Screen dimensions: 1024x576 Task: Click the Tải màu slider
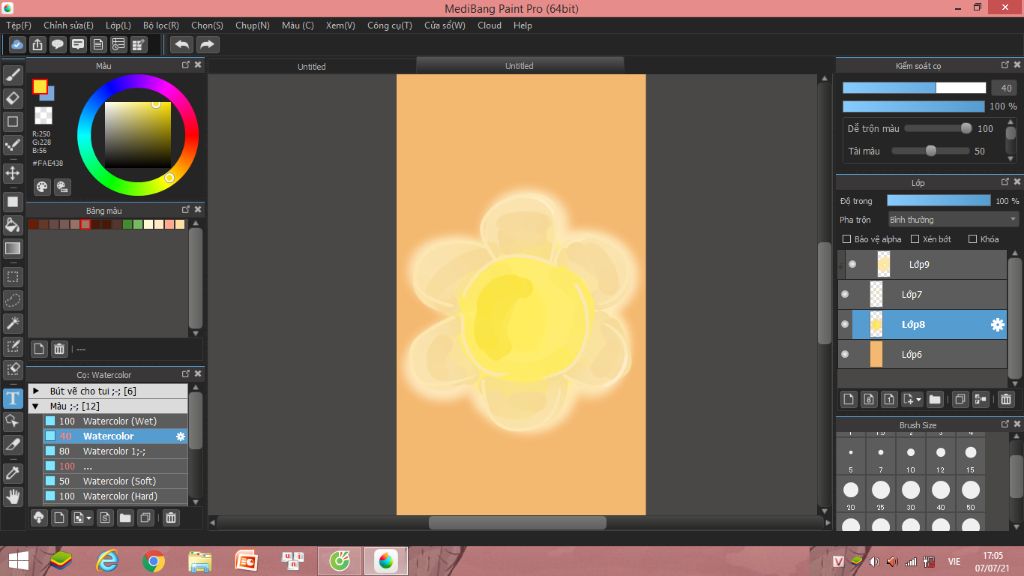click(931, 151)
